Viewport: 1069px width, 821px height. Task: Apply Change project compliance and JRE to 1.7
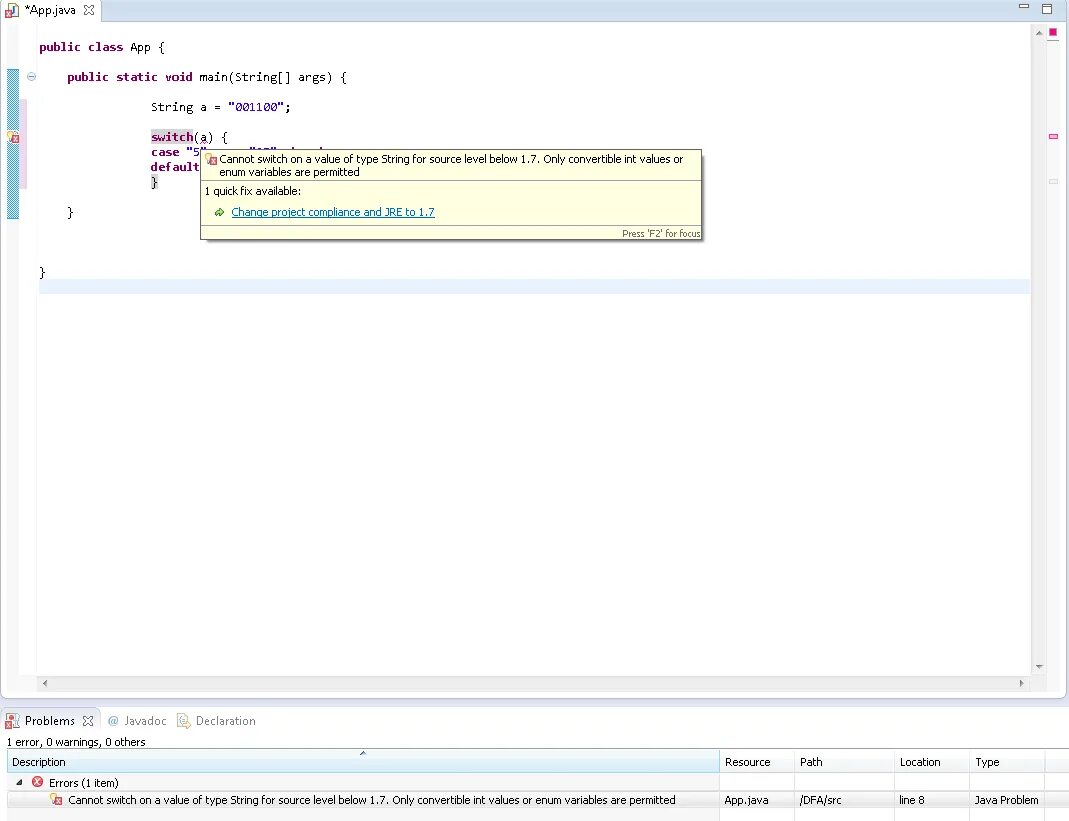[x=333, y=212]
